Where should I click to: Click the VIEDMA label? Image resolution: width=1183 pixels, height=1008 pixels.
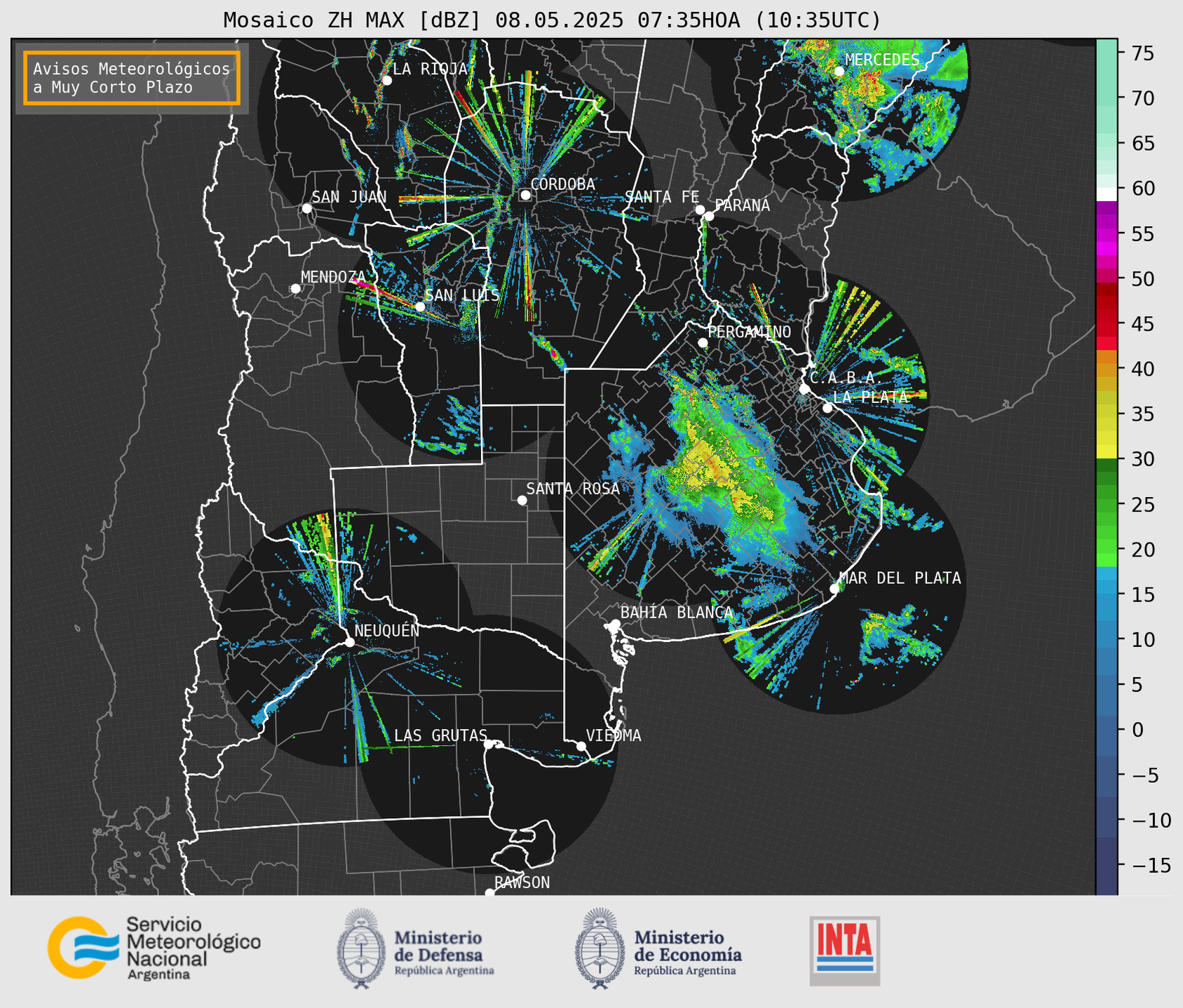[614, 735]
